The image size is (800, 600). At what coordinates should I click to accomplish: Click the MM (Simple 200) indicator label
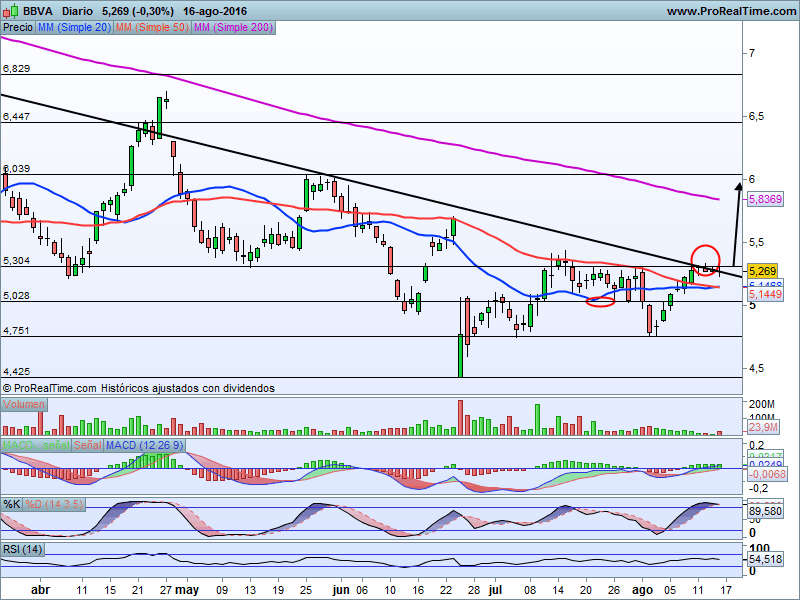(233, 28)
